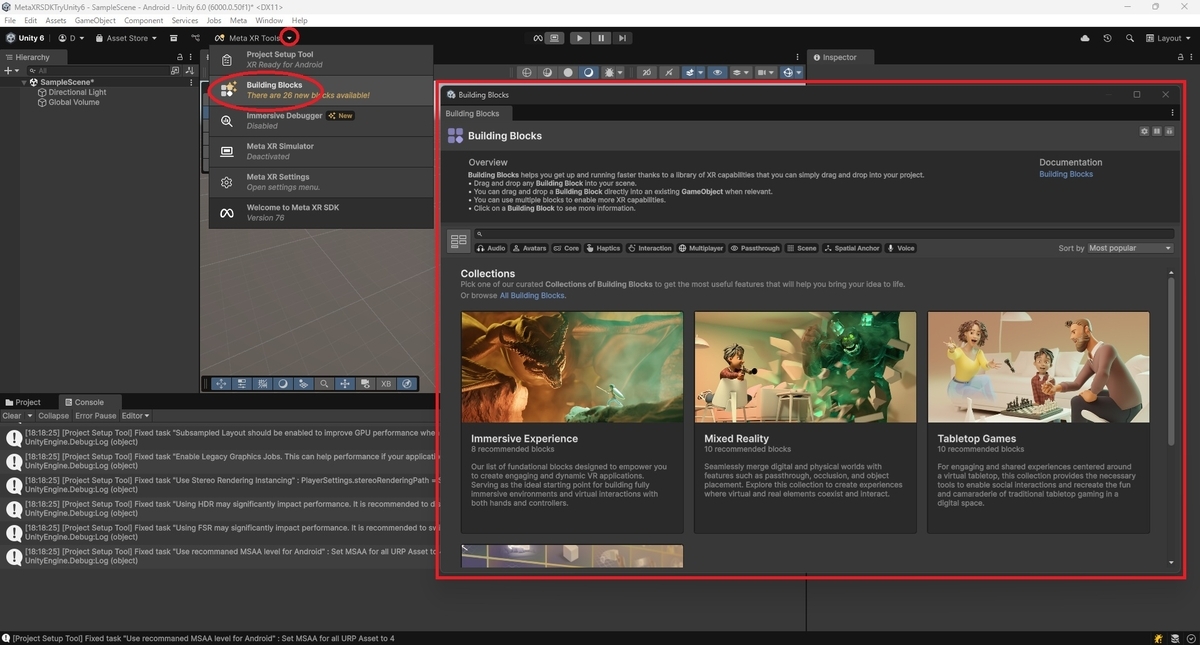This screenshot has height=645, width=1200.
Task: Click the global search magnifier icon
Action: 1130,38
